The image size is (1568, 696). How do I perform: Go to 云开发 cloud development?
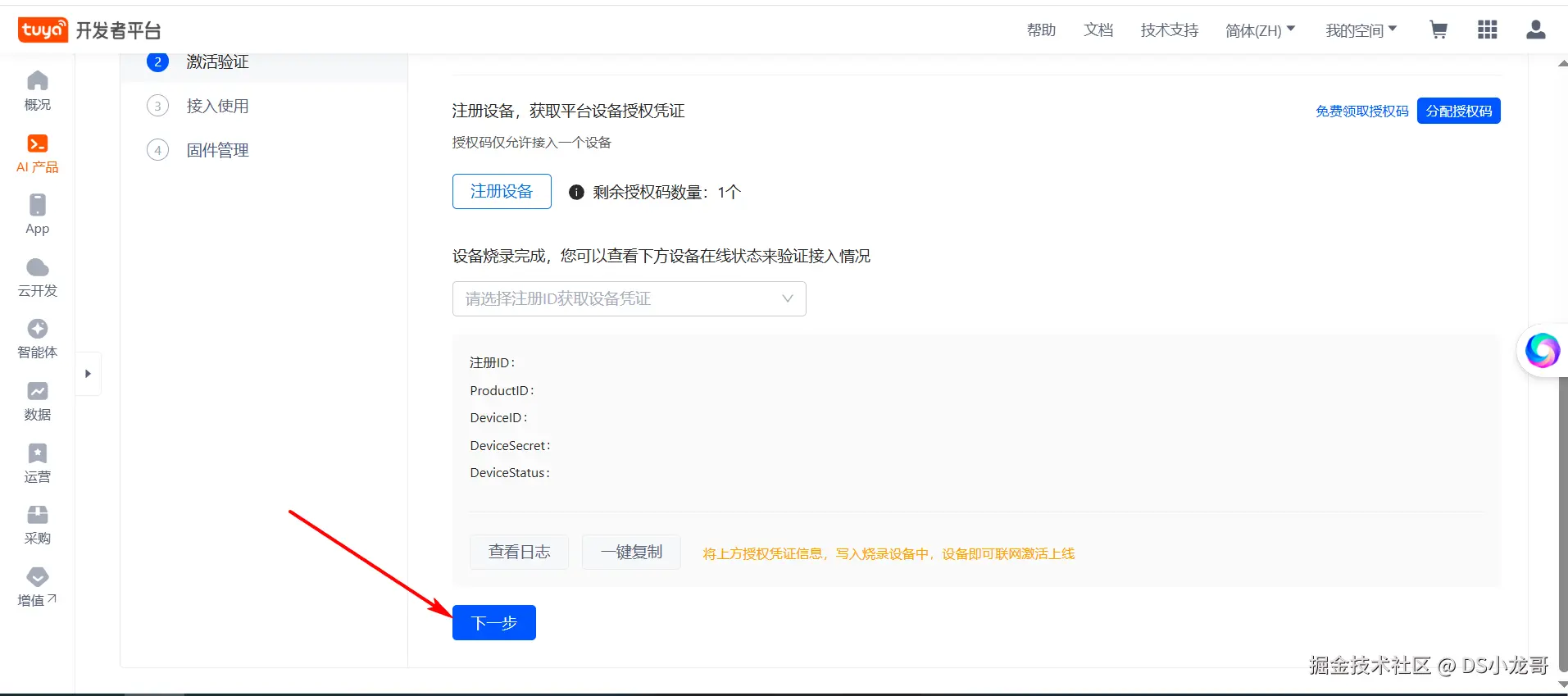pos(38,277)
